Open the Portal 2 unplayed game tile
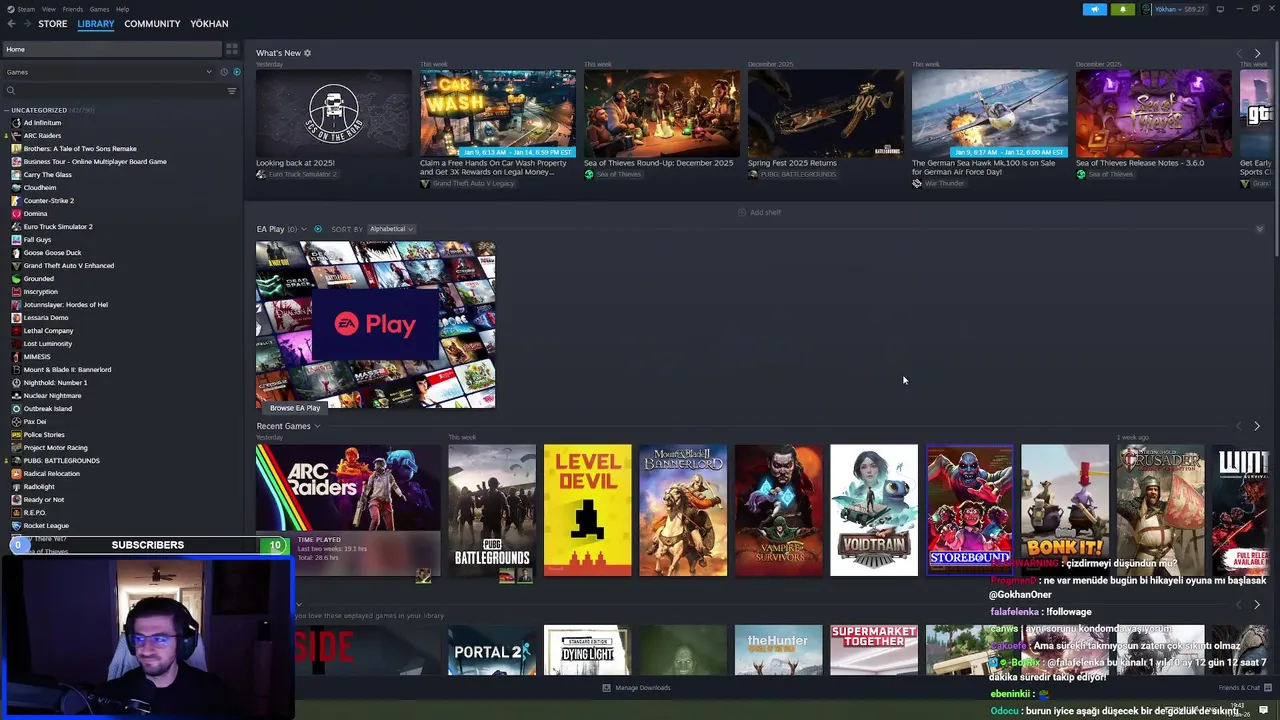The image size is (1280, 720). 492,650
